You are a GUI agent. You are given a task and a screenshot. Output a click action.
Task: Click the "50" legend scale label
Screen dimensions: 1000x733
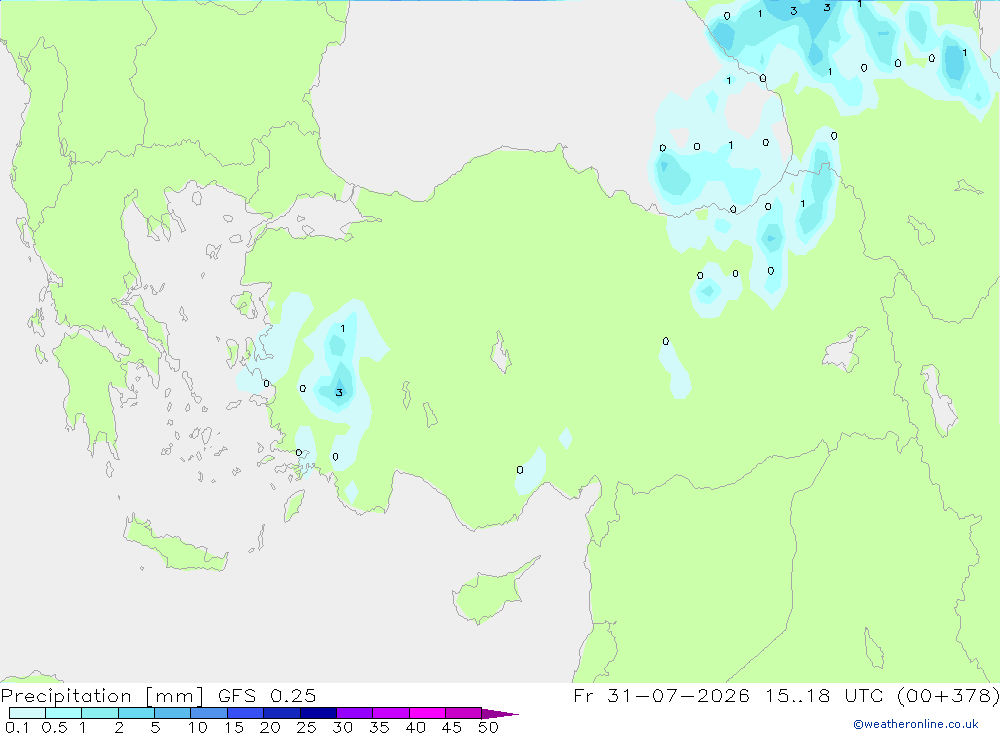pyautogui.click(x=488, y=727)
